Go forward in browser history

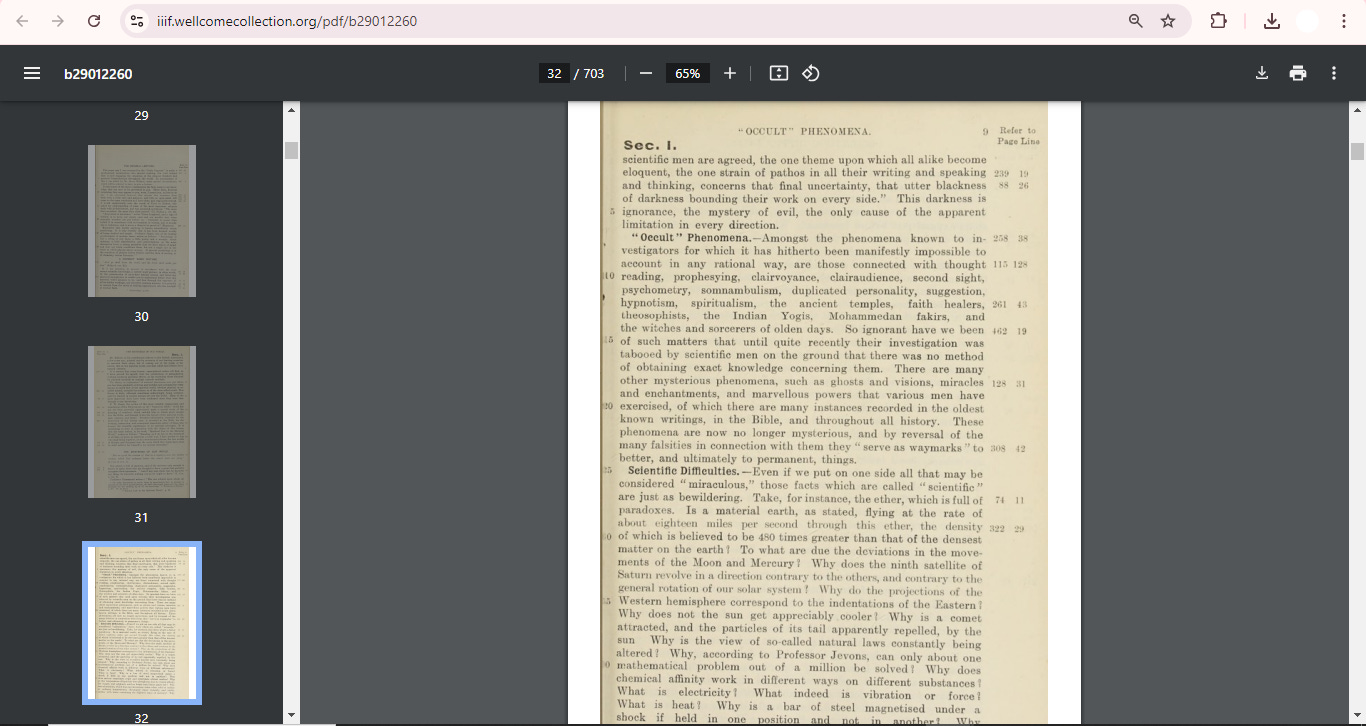[x=58, y=21]
